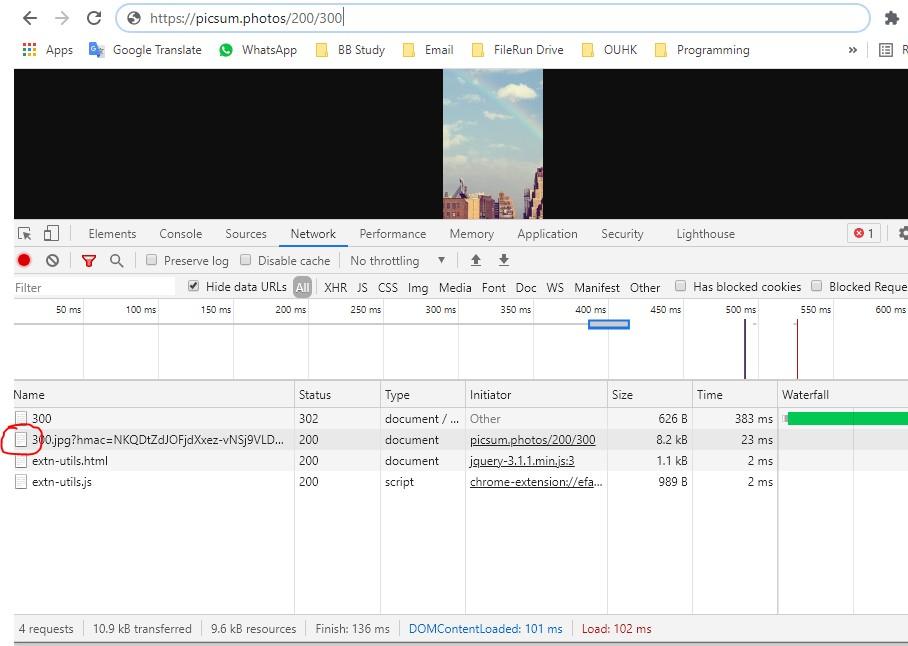Open network search magnifier icon

click(116, 260)
